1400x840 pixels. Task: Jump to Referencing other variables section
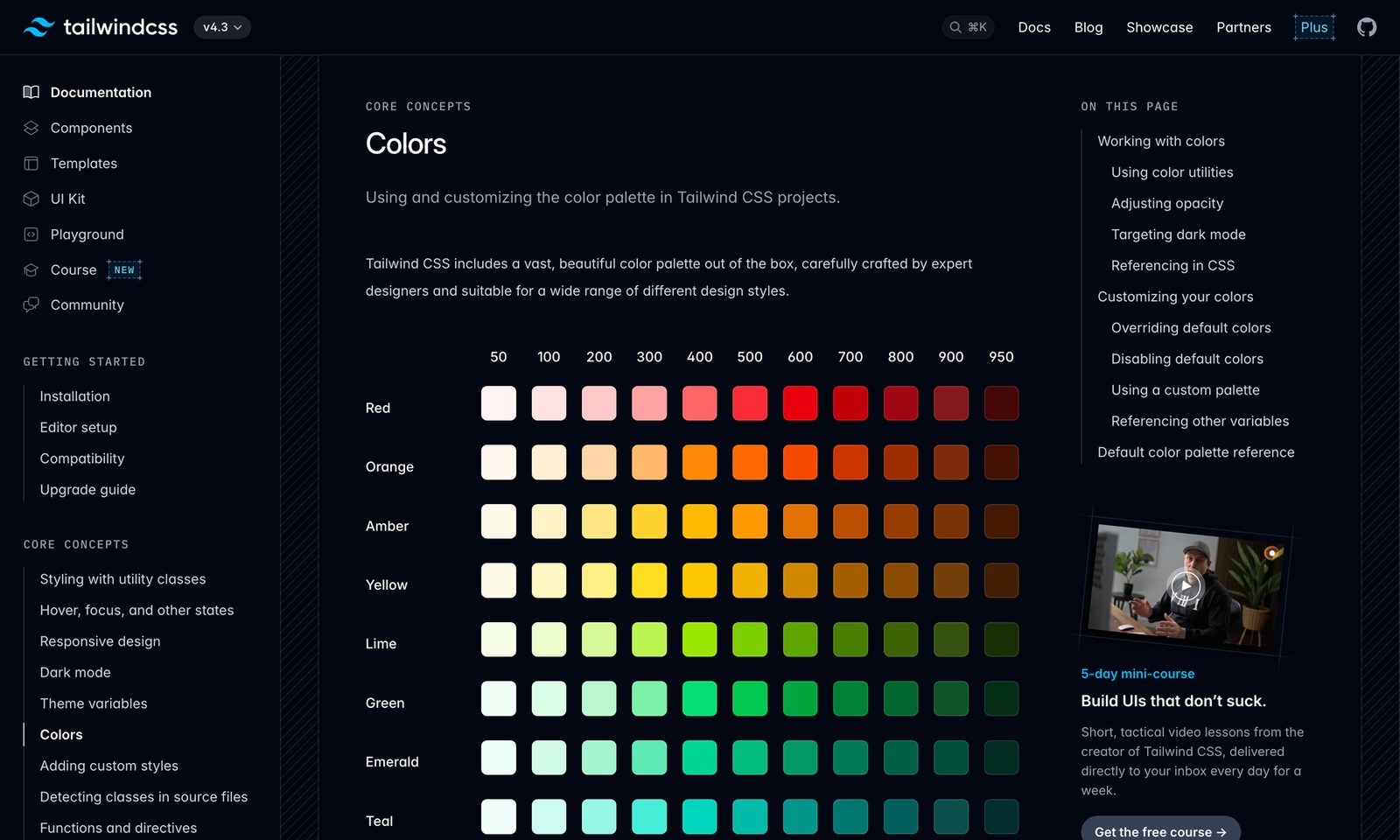point(1200,421)
